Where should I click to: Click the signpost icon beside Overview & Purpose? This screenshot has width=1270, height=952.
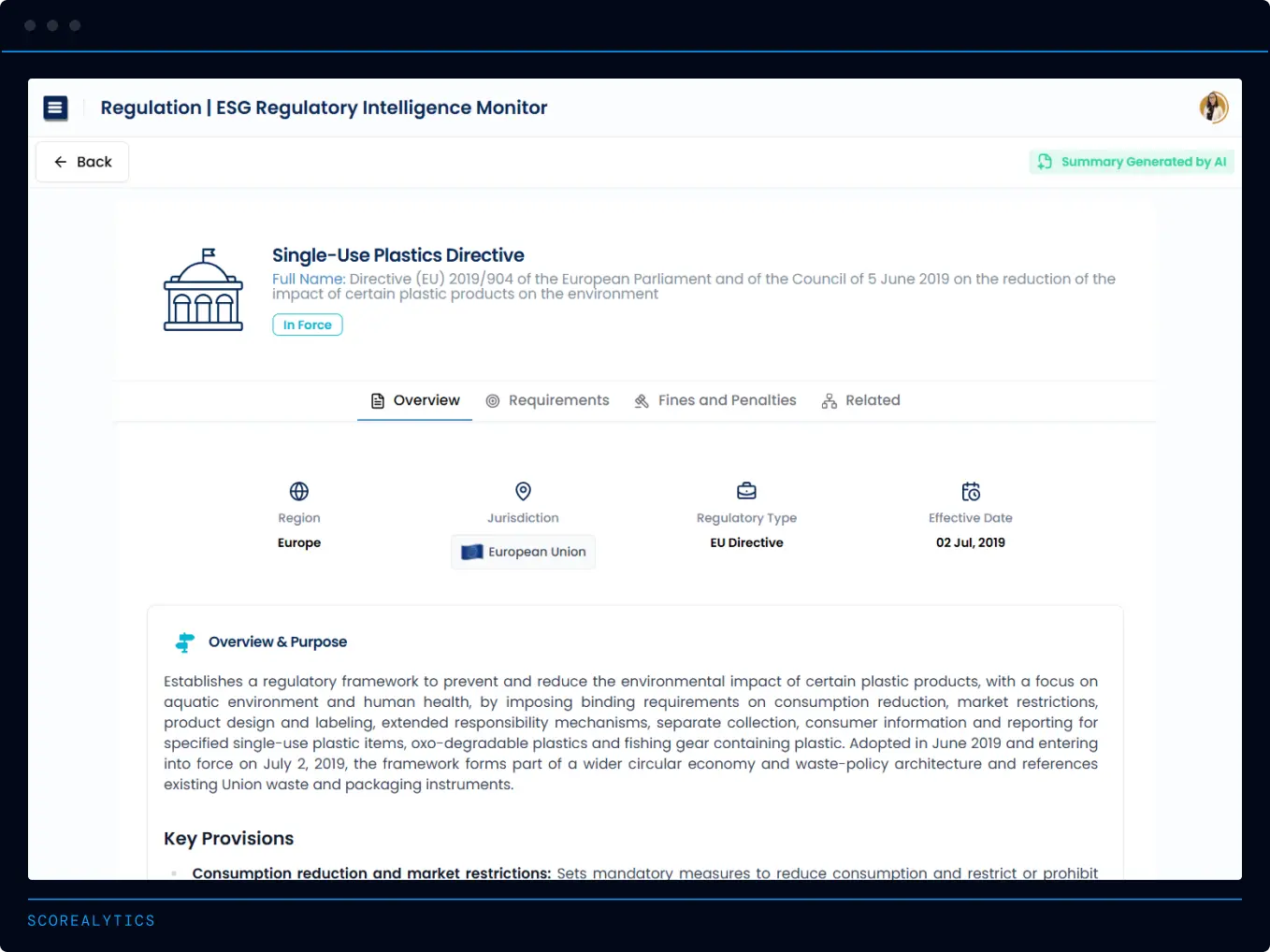pos(185,642)
